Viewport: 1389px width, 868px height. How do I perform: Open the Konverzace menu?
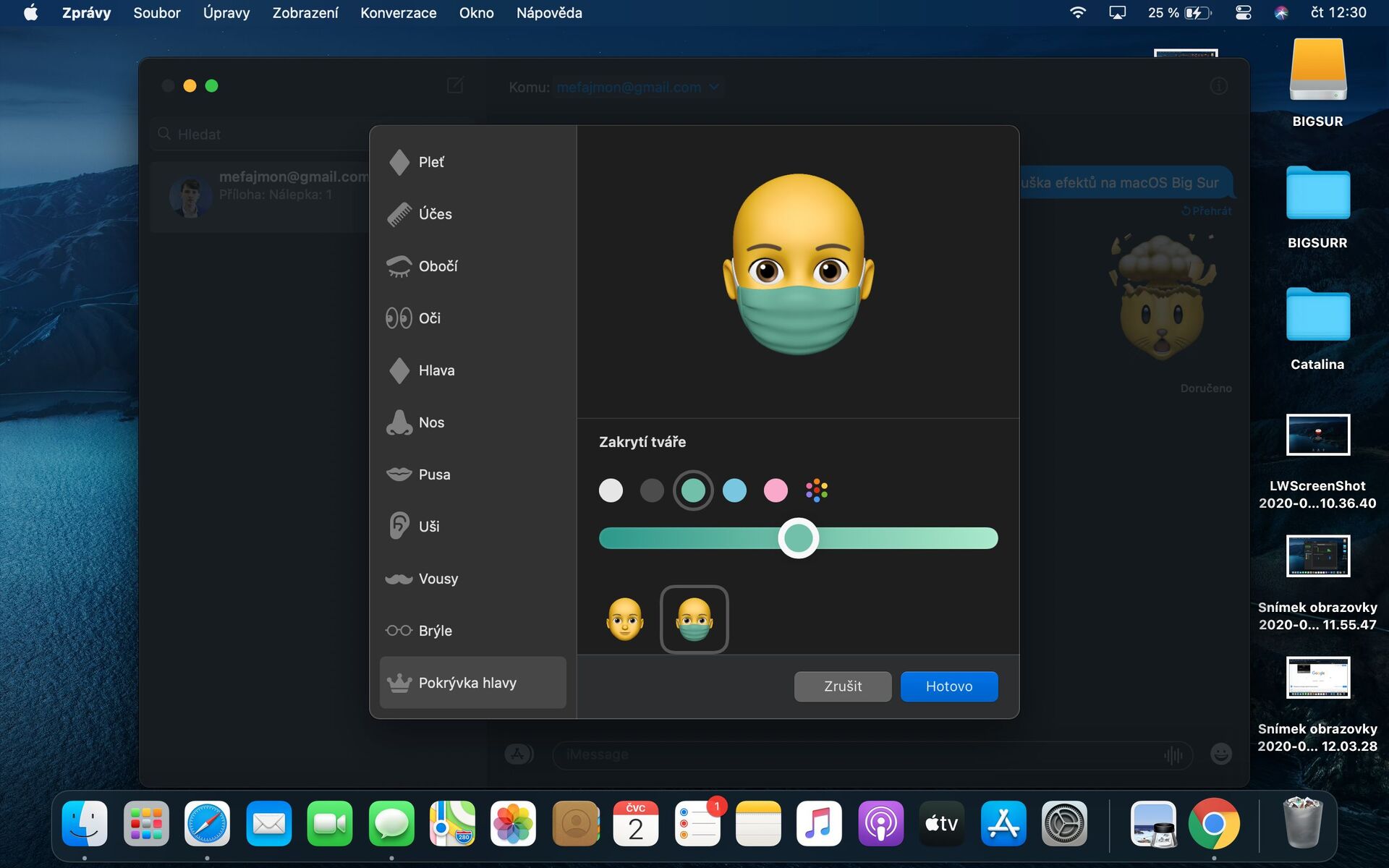point(398,13)
